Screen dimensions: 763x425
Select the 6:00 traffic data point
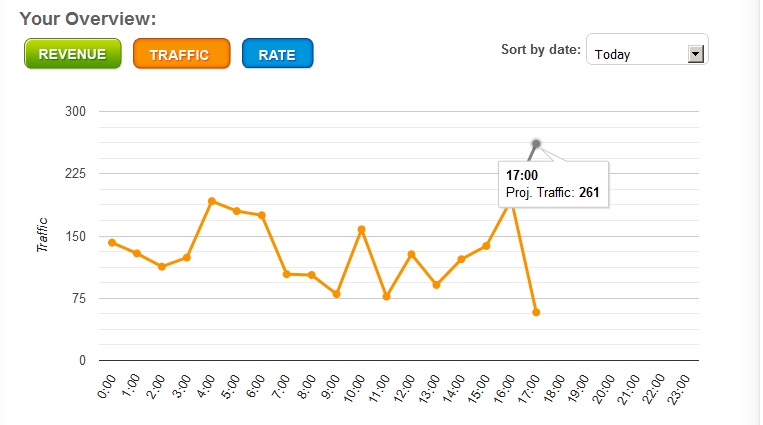click(262, 215)
